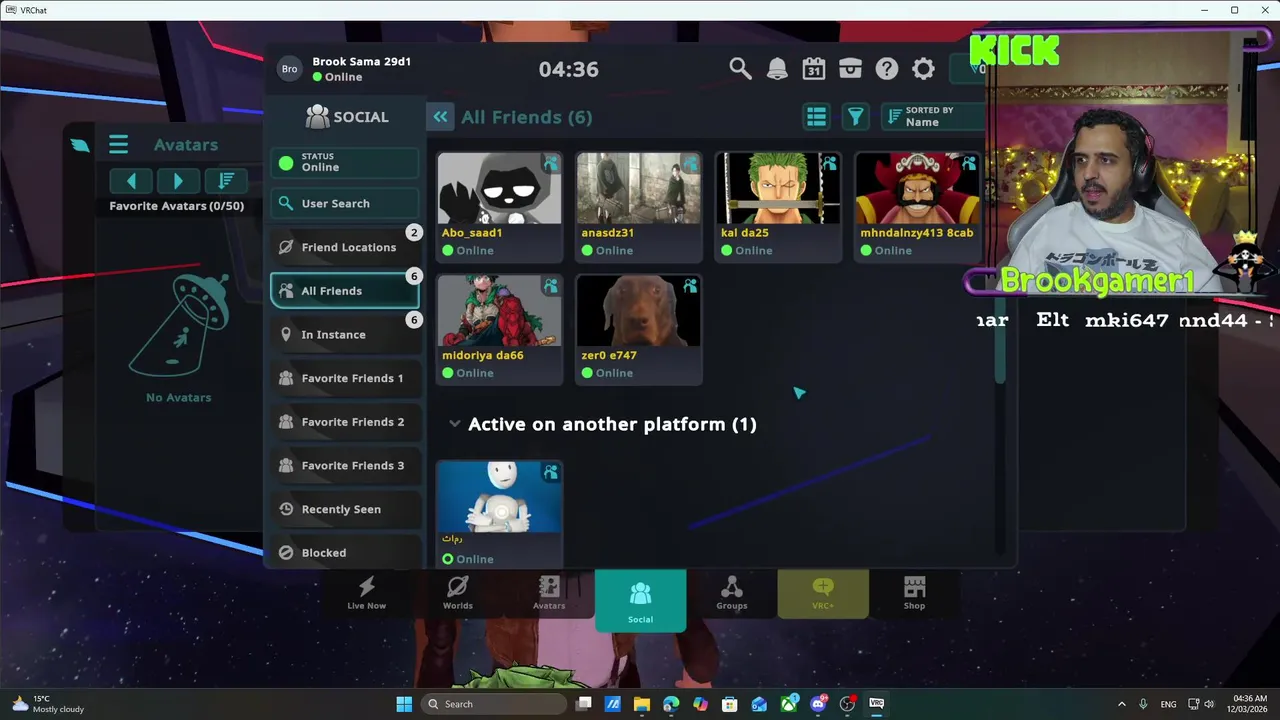The height and width of the screenshot is (720, 1280).
Task: Open notifications bell in VRChat menu
Action: [777, 68]
